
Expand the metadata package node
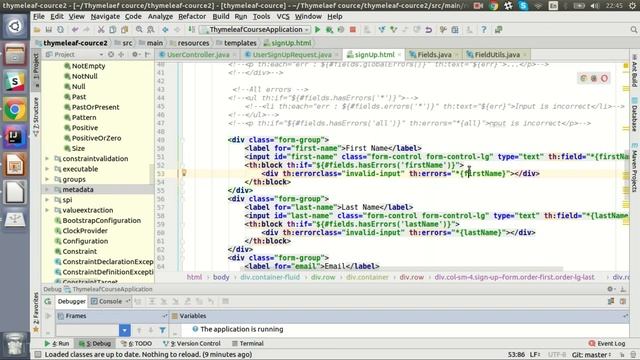click(x=47, y=189)
